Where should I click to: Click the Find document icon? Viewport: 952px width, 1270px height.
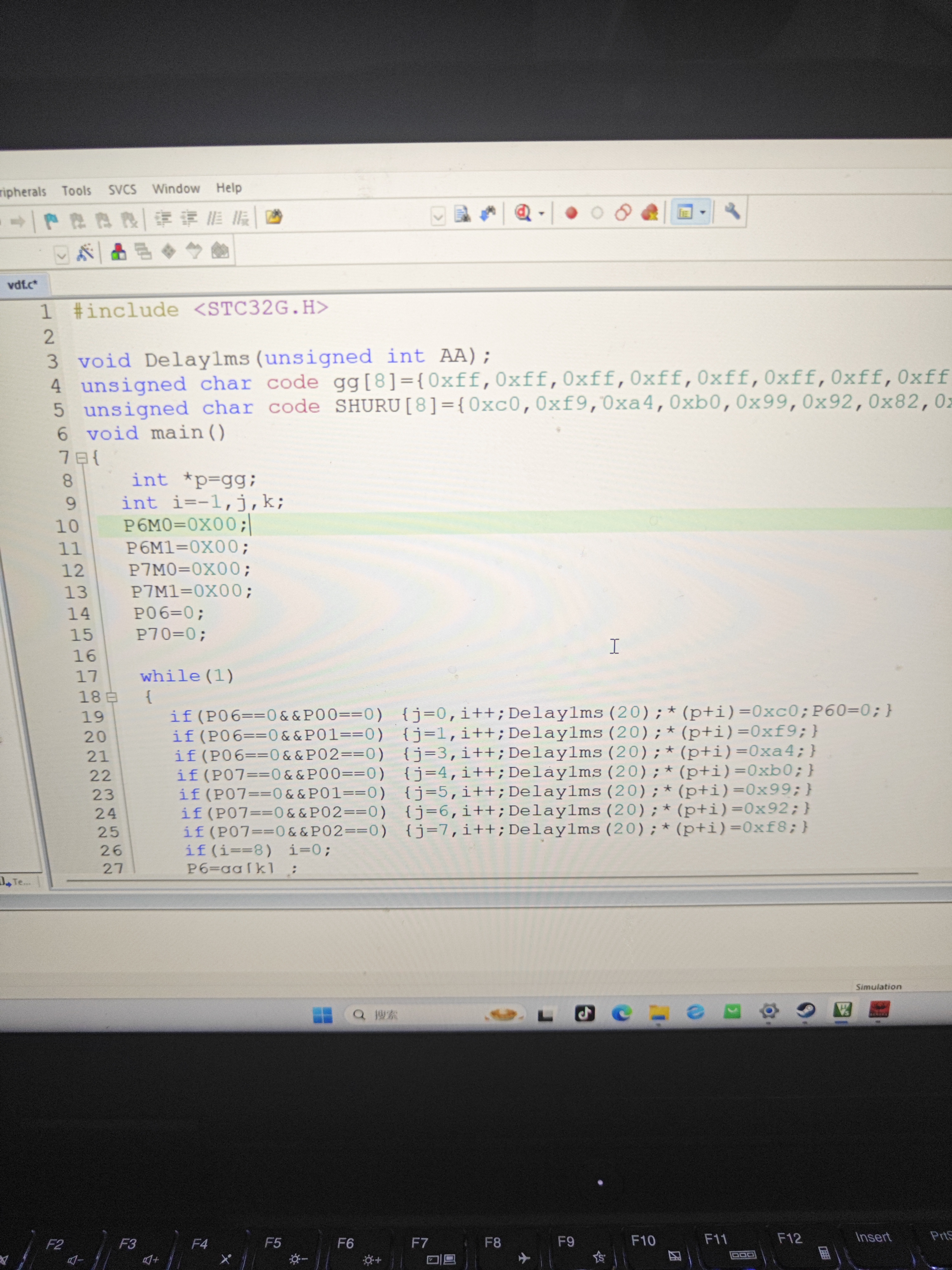point(462,214)
